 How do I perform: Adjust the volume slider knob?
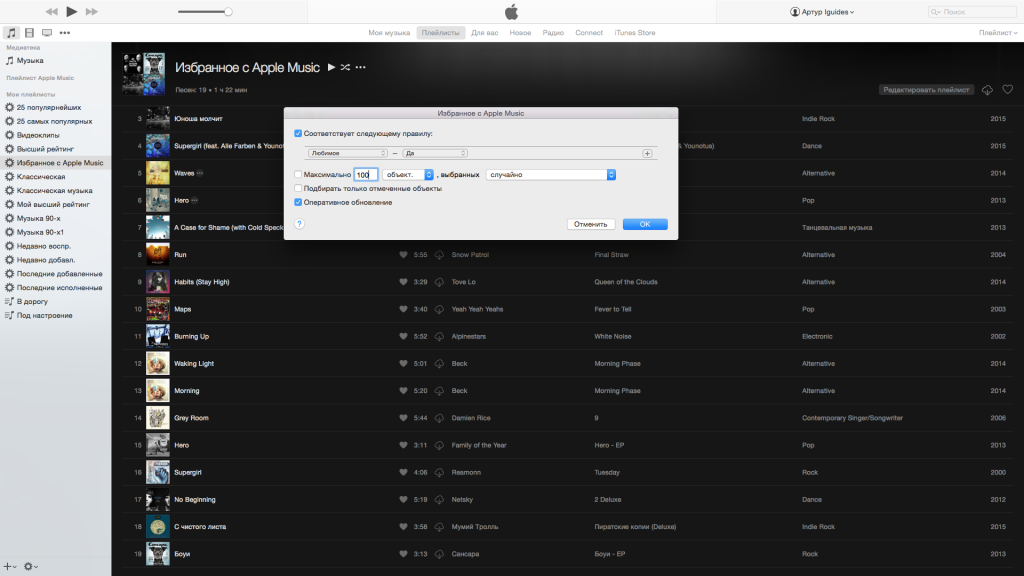[228, 12]
